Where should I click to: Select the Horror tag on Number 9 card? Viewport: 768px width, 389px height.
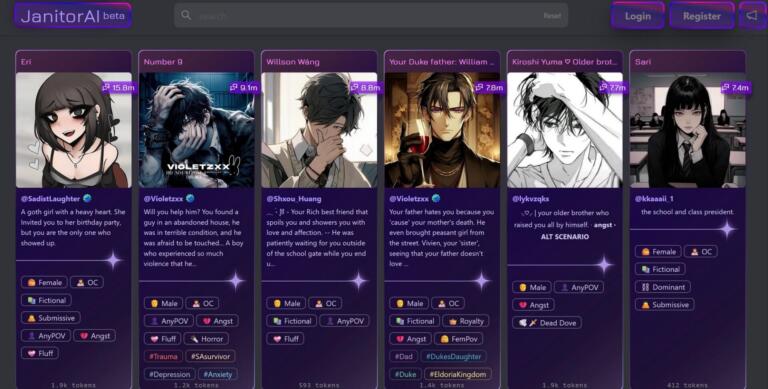pyautogui.click(x=207, y=339)
